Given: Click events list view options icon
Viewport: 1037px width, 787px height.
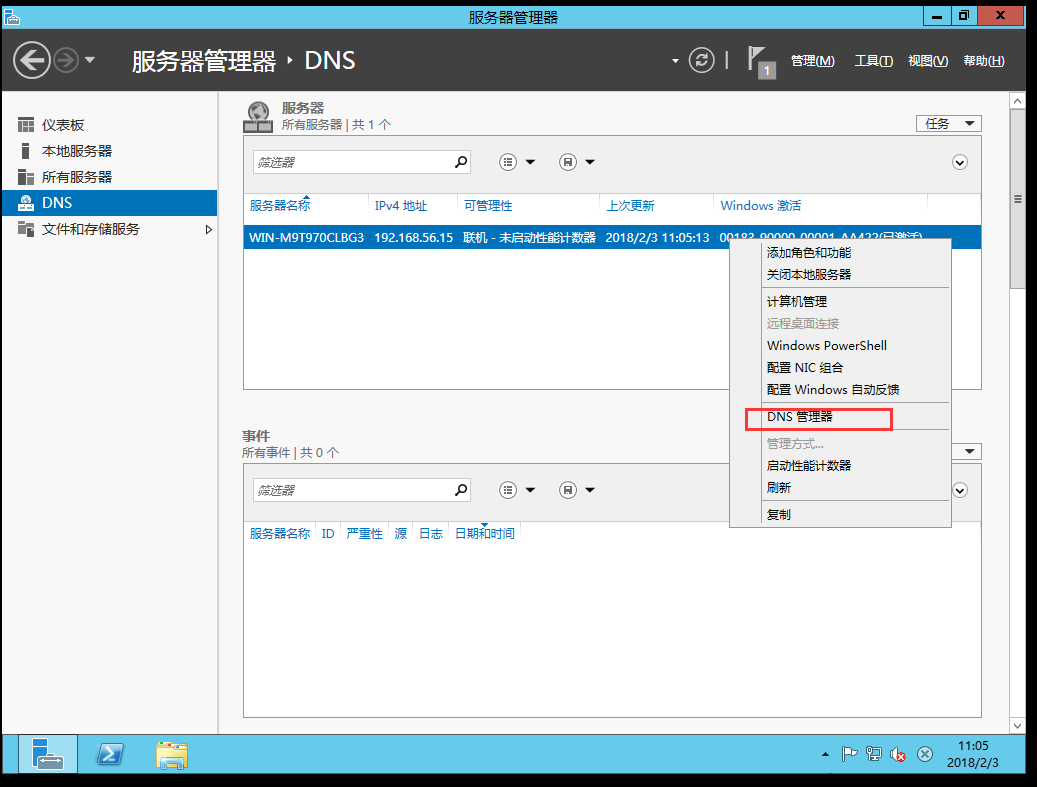Looking at the screenshot, I should pyautogui.click(x=508, y=490).
